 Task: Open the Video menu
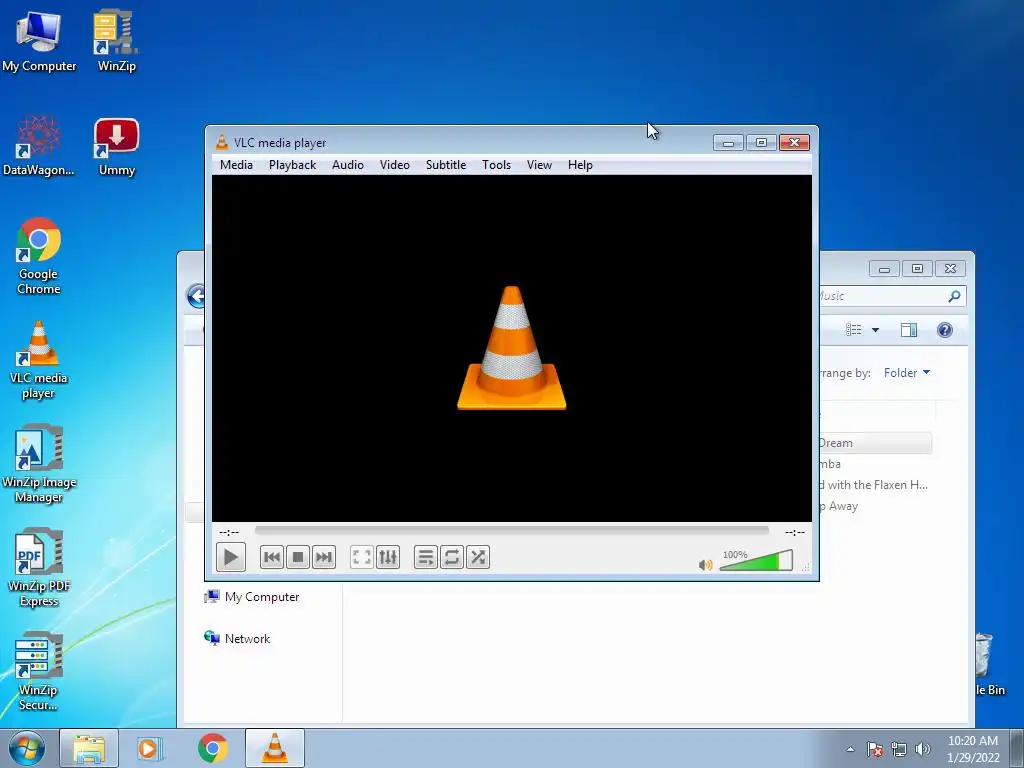[394, 165]
